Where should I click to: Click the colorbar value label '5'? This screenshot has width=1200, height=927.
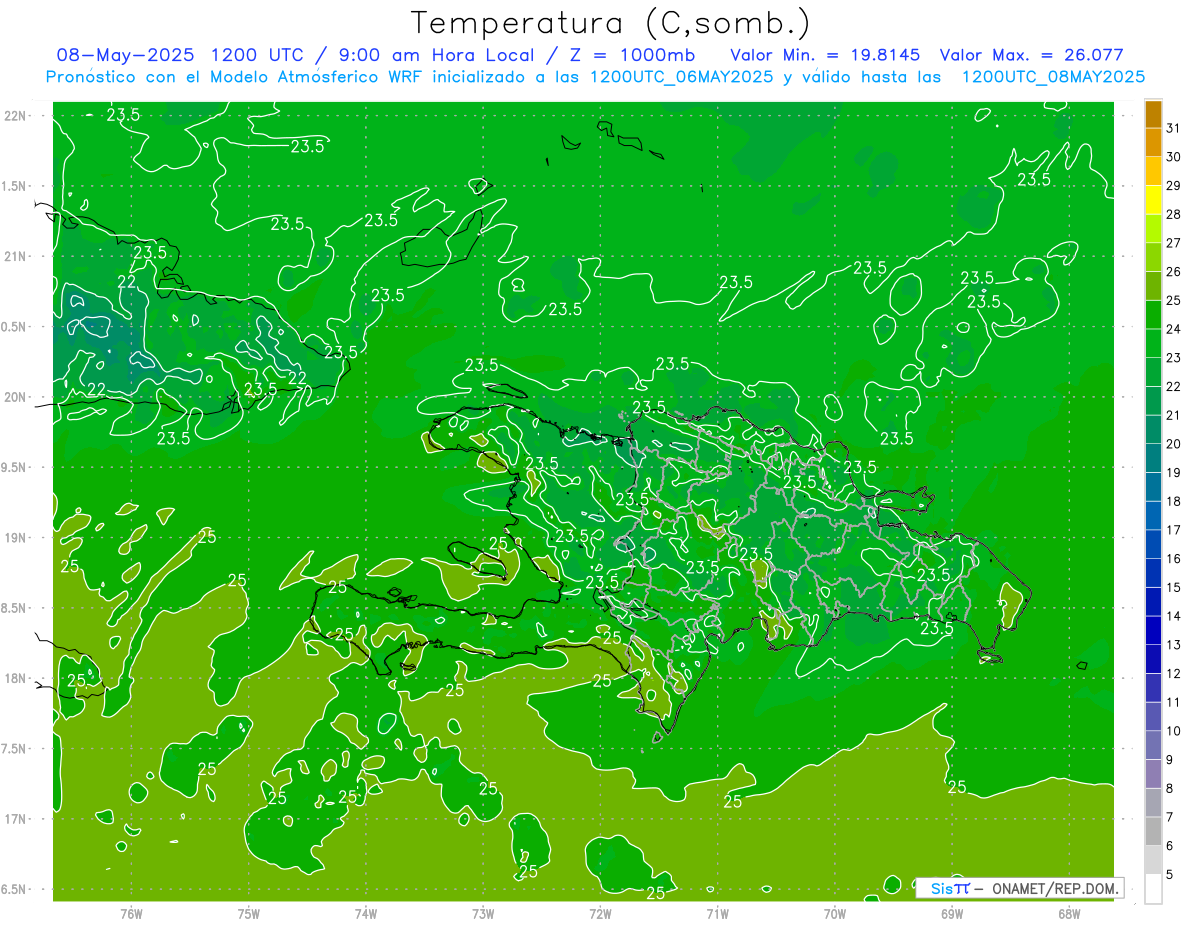[x=1170, y=876]
